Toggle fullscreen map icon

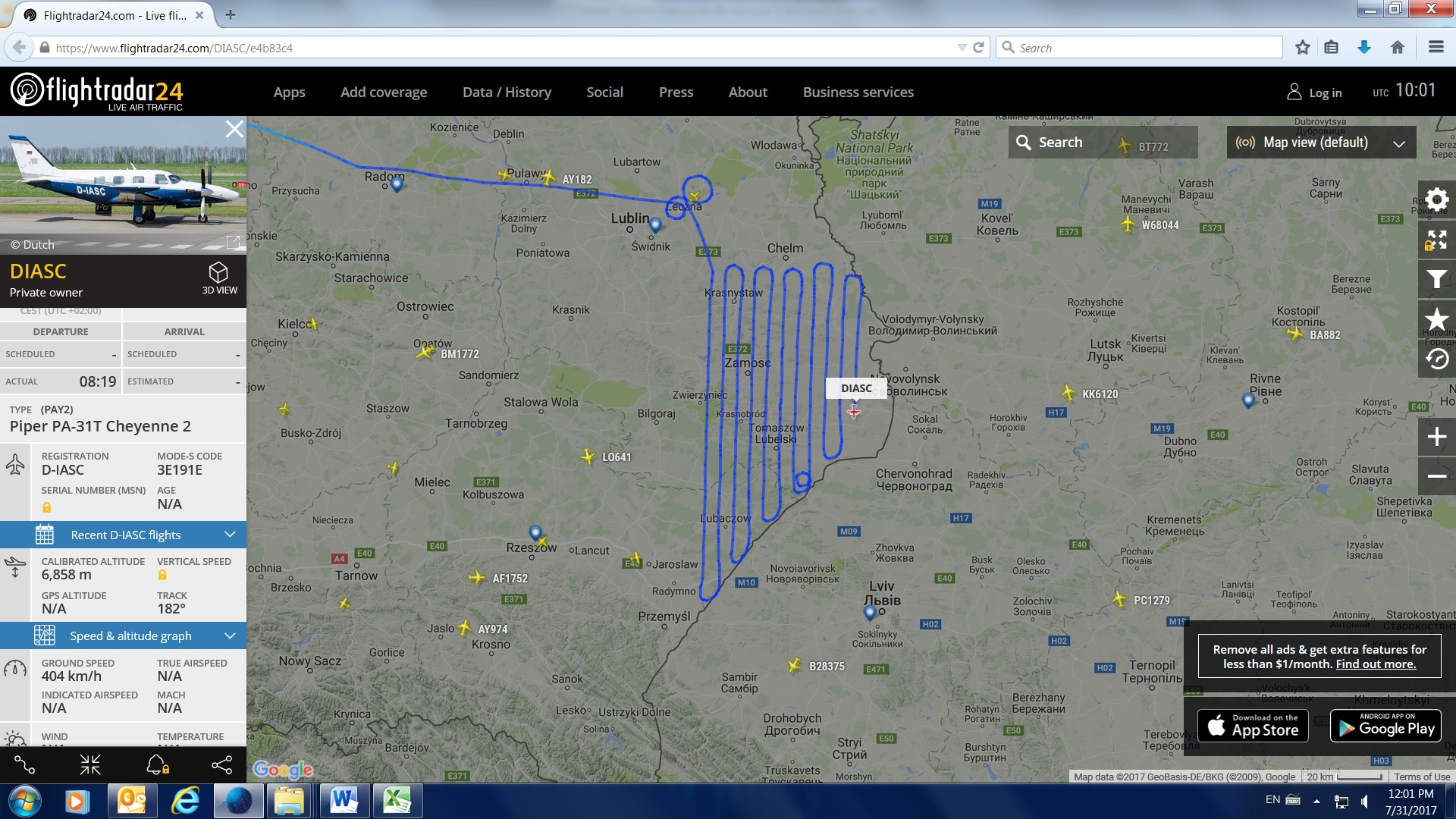(x=1436, y=240)
